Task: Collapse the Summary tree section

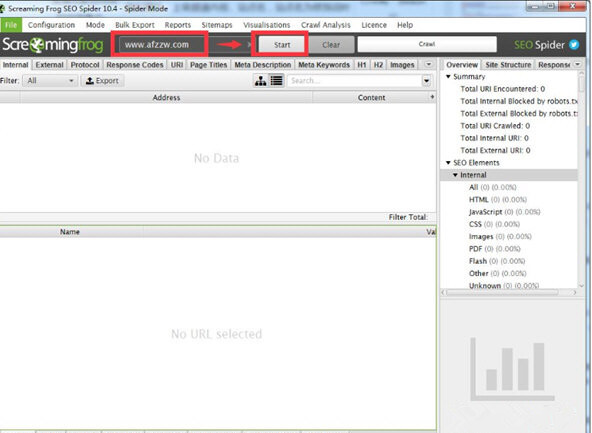Action: [x=449, y=77]
